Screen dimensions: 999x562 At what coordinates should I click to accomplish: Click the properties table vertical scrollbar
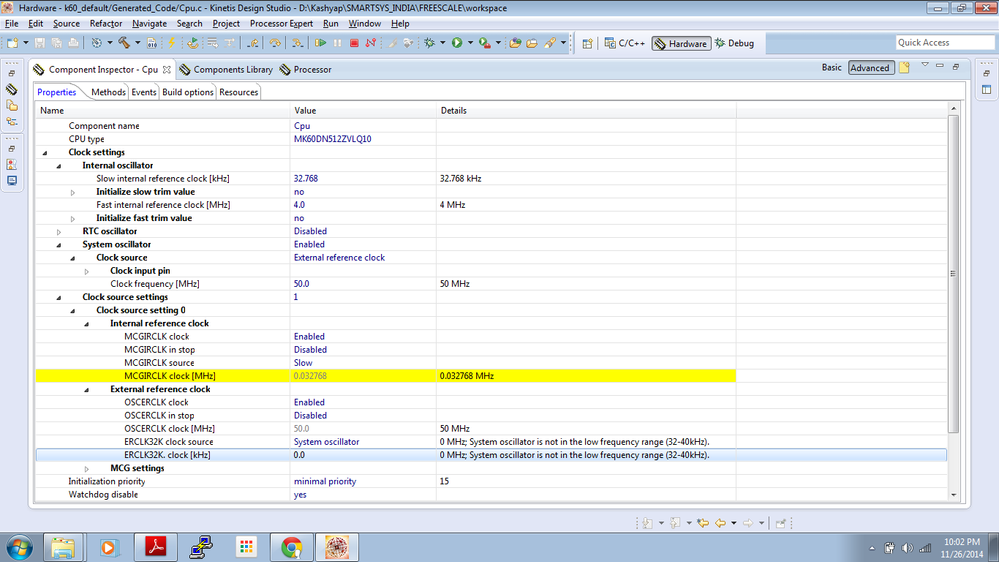coord(953,275)
